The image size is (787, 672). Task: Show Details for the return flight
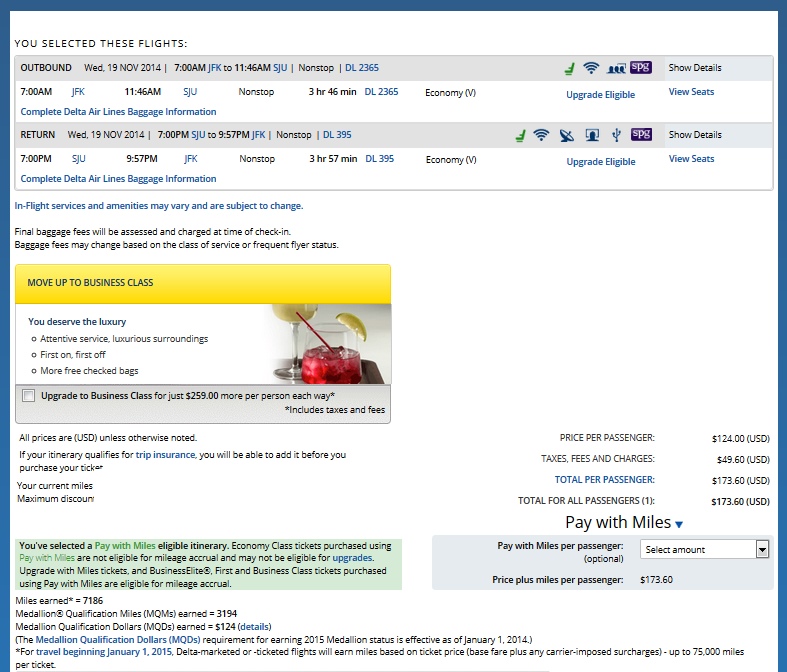(x=695, y=135)
